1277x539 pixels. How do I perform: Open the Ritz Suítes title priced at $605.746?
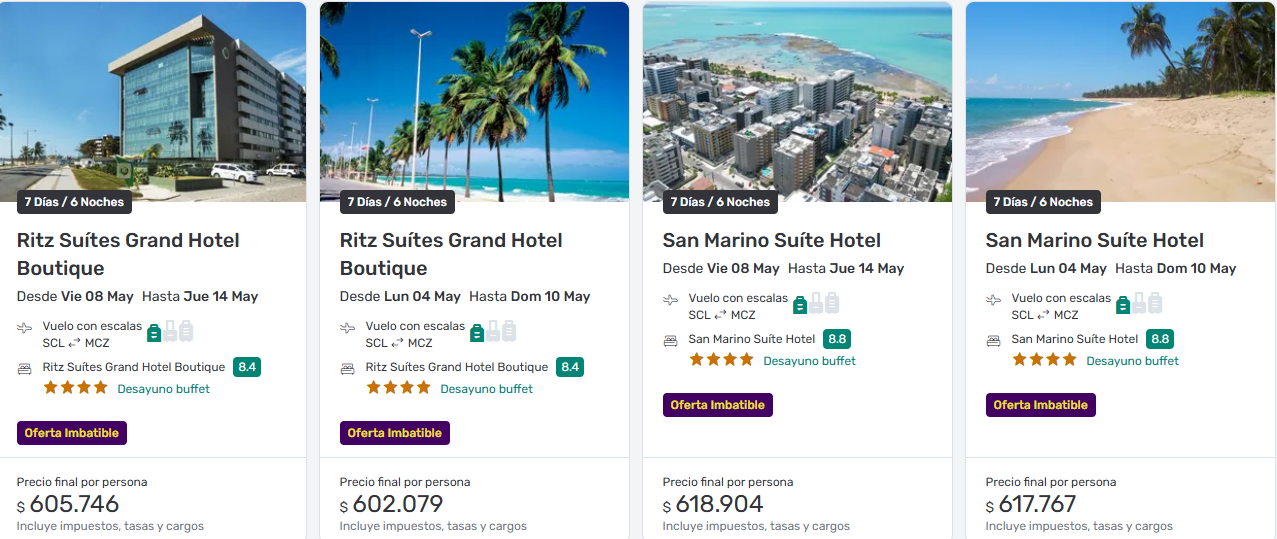click(128, 254)
